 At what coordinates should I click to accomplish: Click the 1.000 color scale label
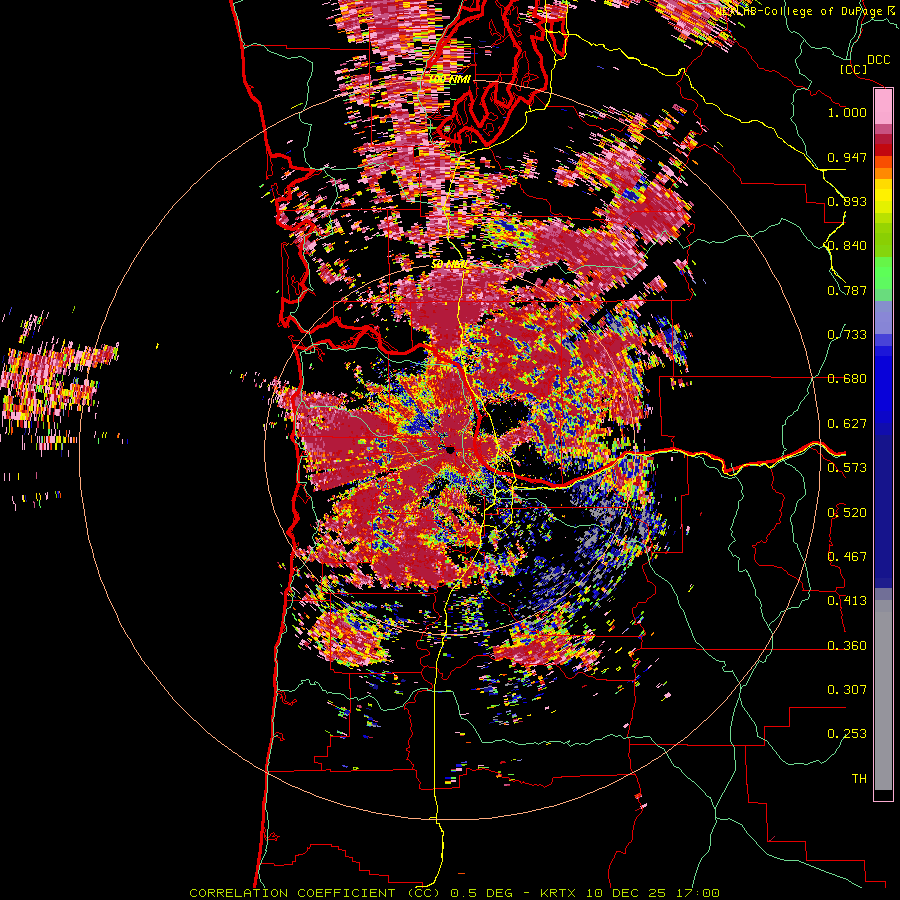pos(847,112)
